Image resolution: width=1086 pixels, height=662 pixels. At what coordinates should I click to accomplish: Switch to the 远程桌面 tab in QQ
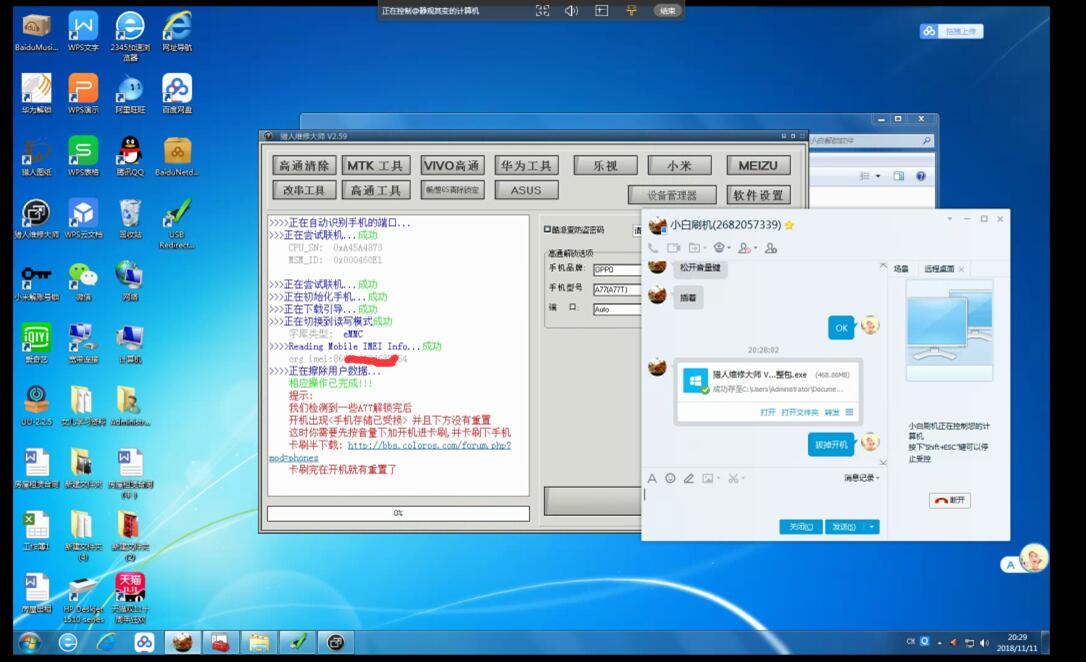(939, 269)
